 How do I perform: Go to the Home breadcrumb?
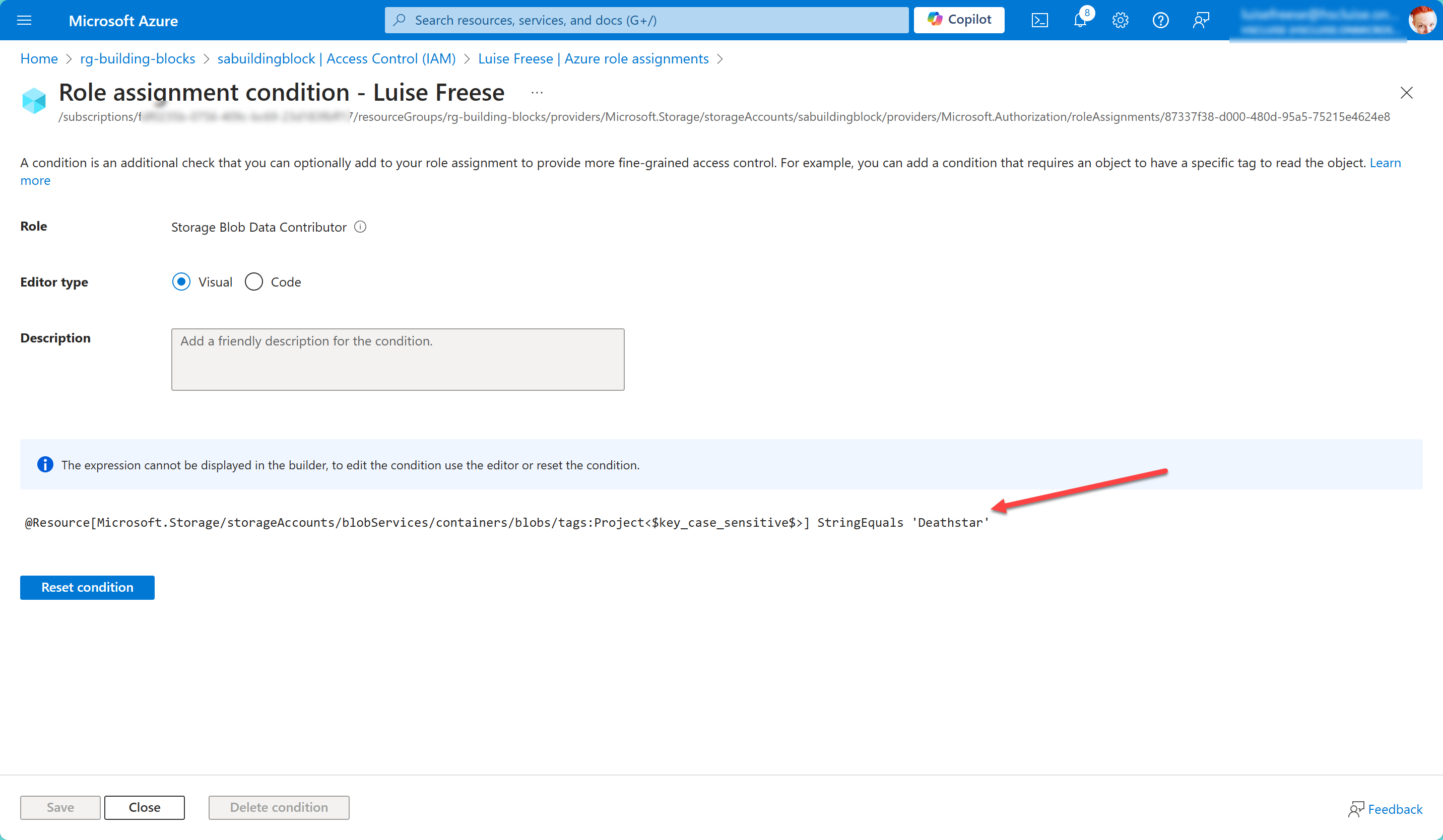39,58
